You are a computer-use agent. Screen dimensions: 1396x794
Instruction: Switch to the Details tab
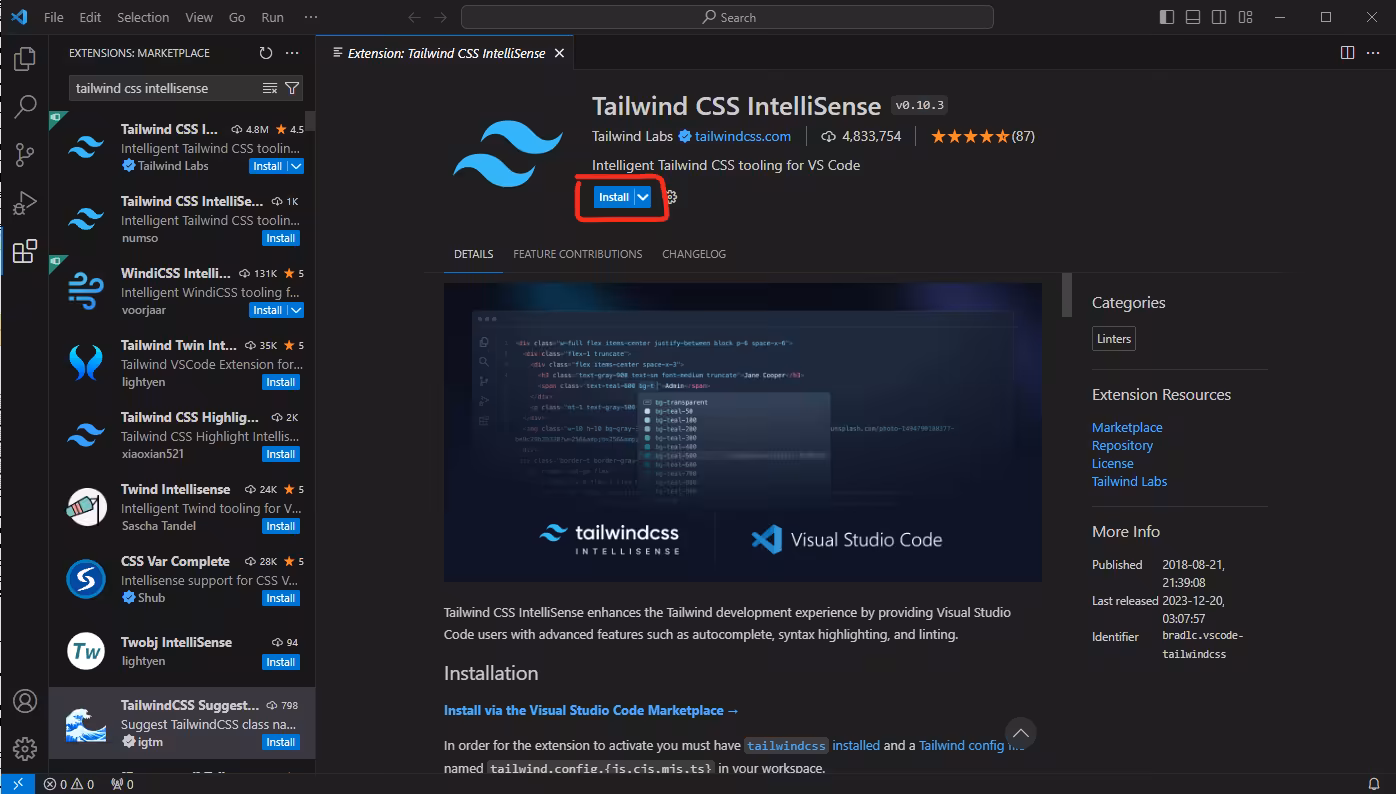(x=474, y=254)
